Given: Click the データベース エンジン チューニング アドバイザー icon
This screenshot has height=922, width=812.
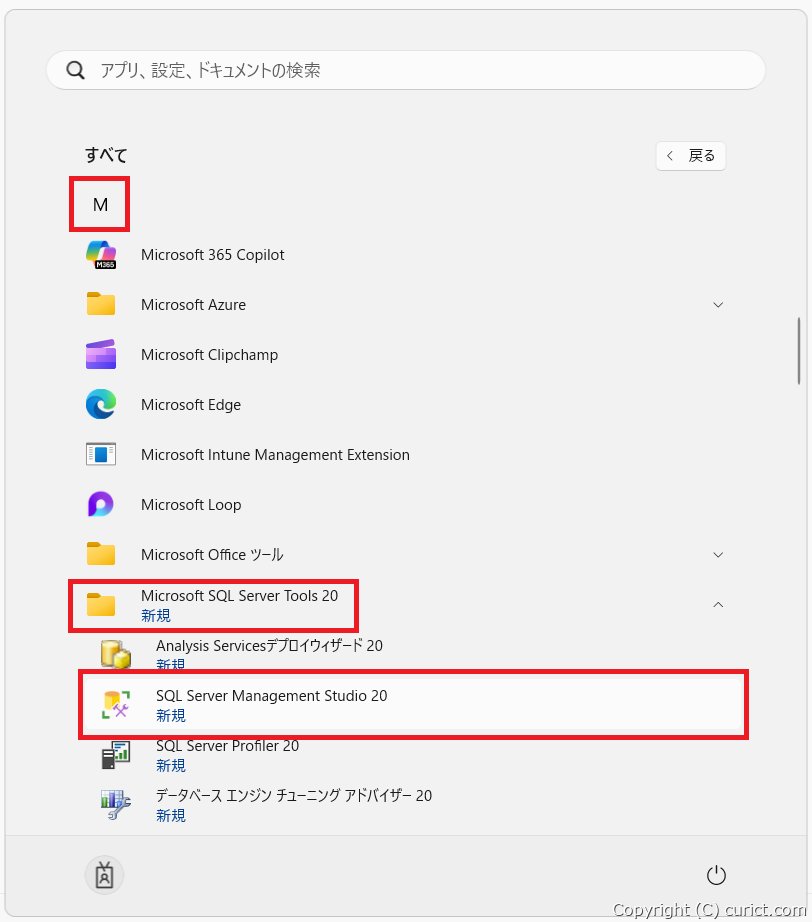Looking at the screenshot, I should tap(116, 804).
